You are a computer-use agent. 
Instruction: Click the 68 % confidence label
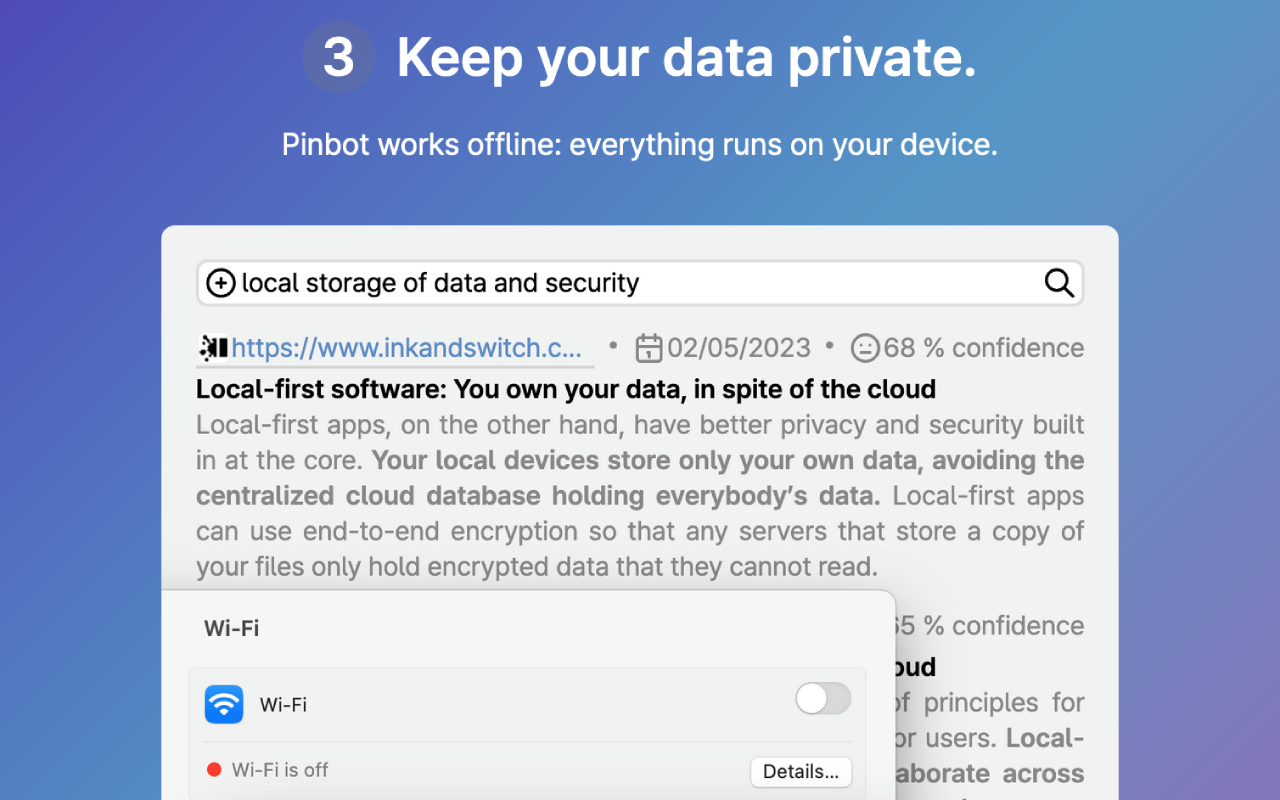(984, 348)
